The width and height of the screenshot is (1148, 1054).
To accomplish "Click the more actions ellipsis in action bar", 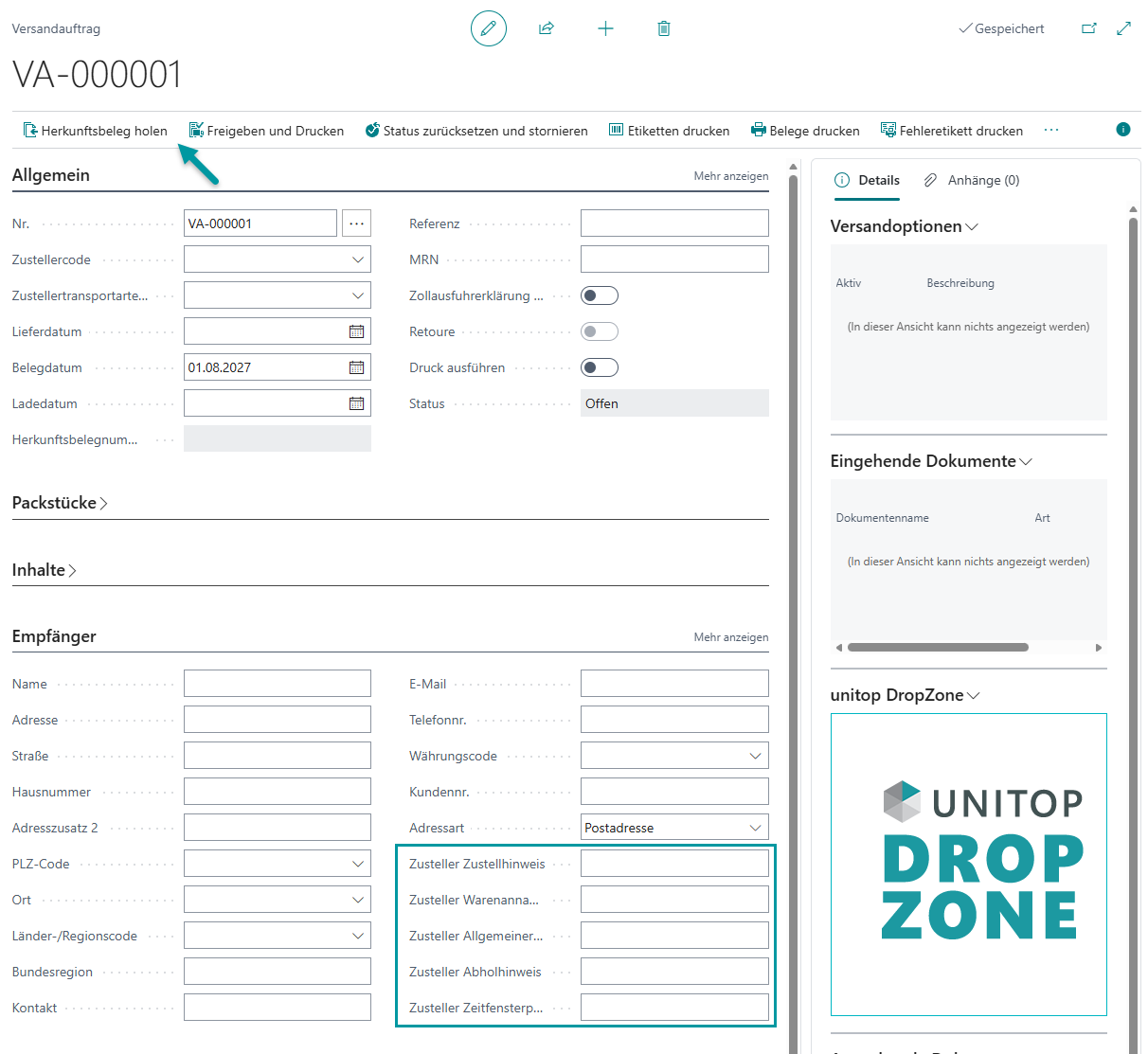I will coord(1051,130).
